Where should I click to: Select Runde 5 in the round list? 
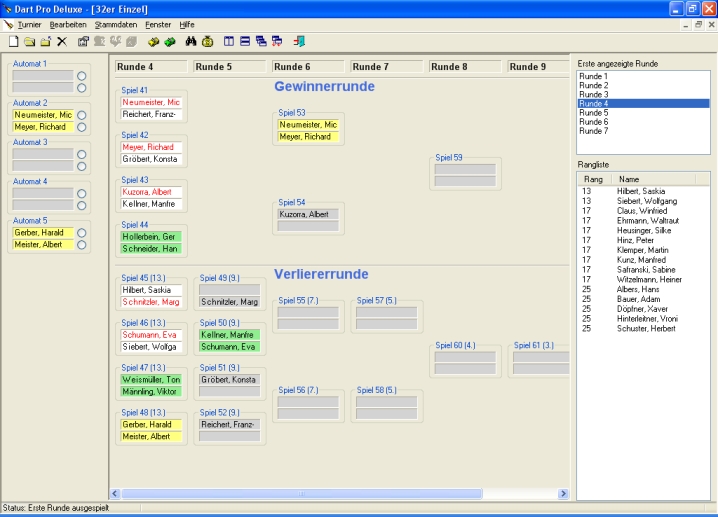pos(593,113)
